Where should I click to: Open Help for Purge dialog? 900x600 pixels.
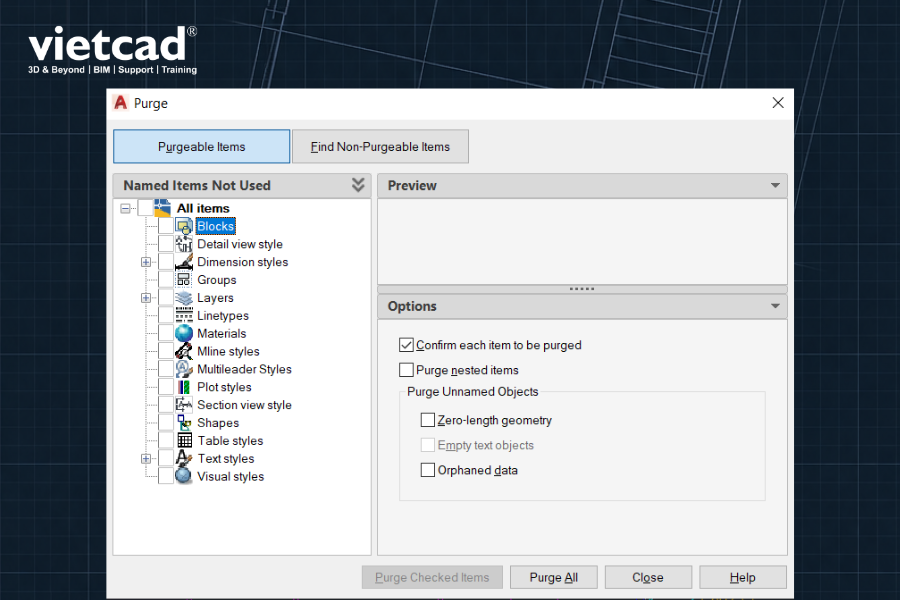[x=743, y=577]
